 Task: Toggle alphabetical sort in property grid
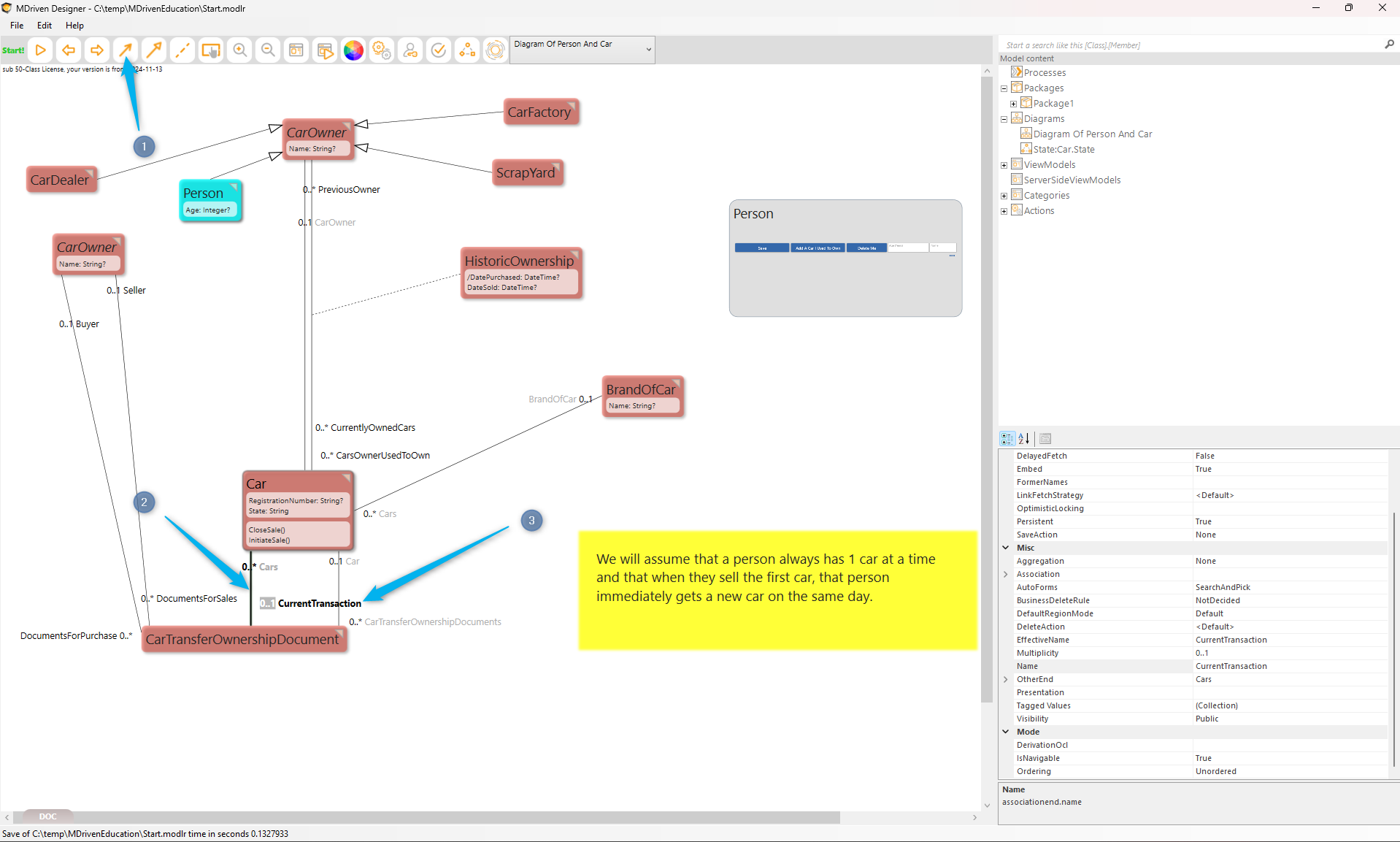point(1024,438)
